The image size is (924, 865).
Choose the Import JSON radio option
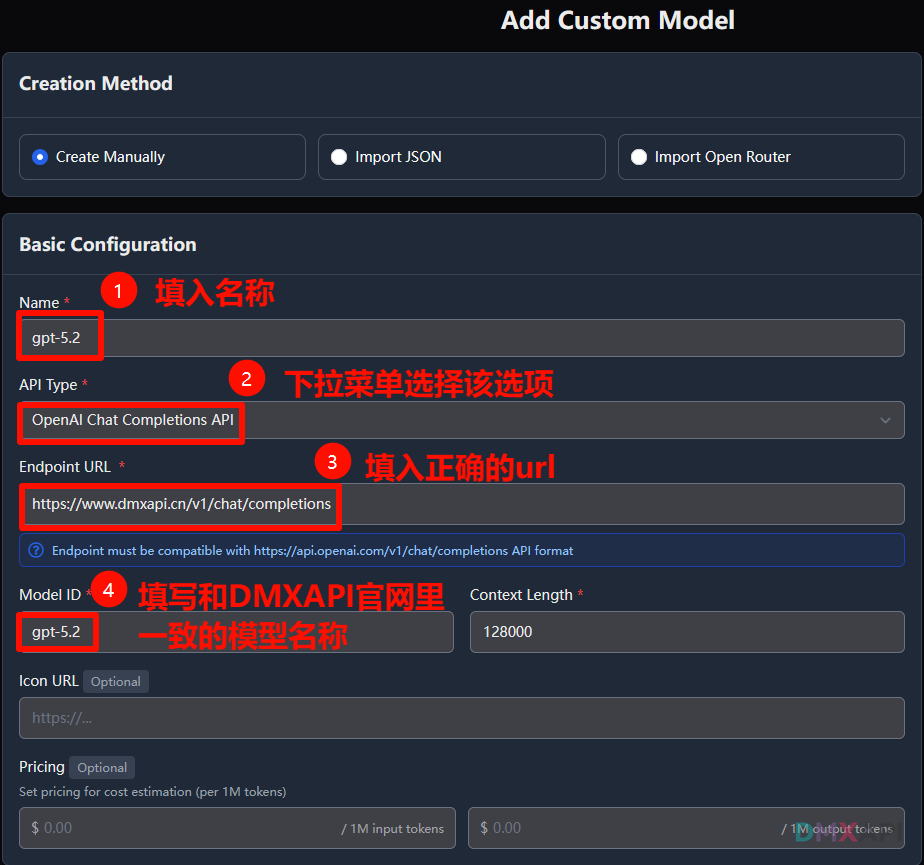[339, 157]
